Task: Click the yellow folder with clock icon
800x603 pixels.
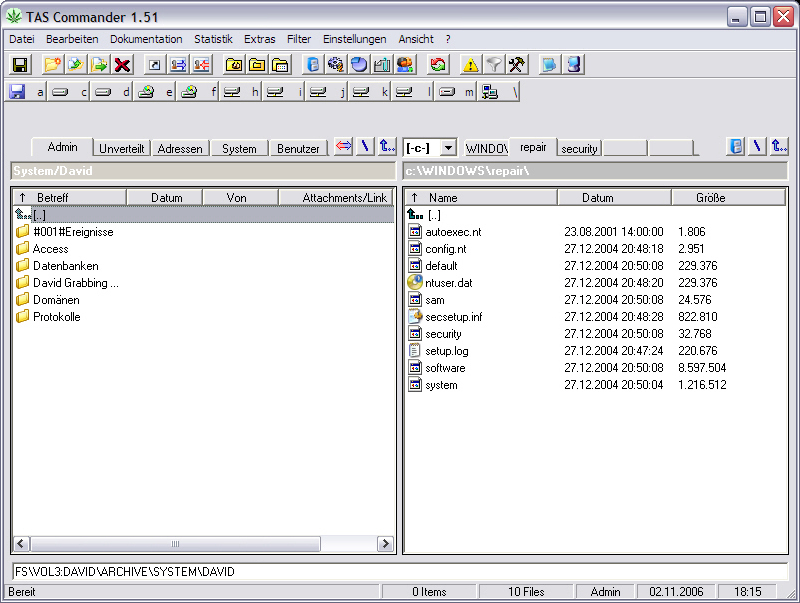Action: pos(234,65)
